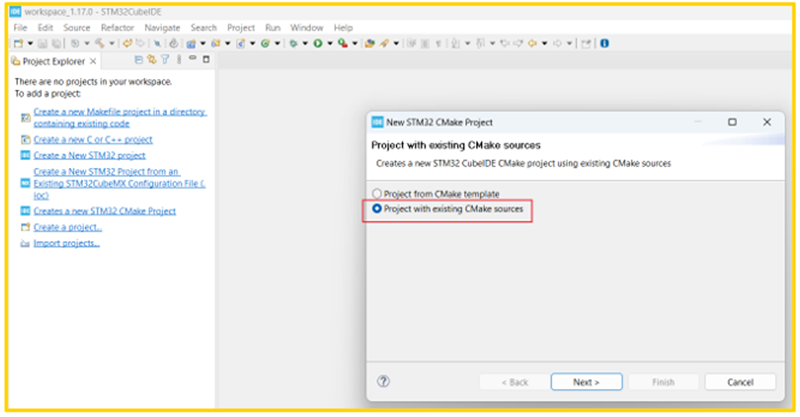Open the Run menu
This screenshot has height=417, width=800.
point(273,28)
